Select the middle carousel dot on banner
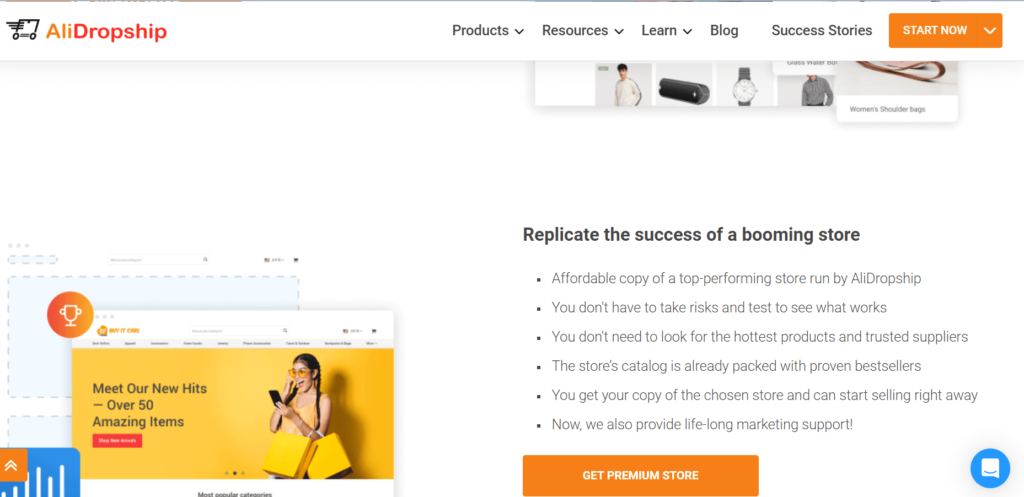Image resolution: width=1024 pixels, height=497 pixels. click(x=234, y=473)
